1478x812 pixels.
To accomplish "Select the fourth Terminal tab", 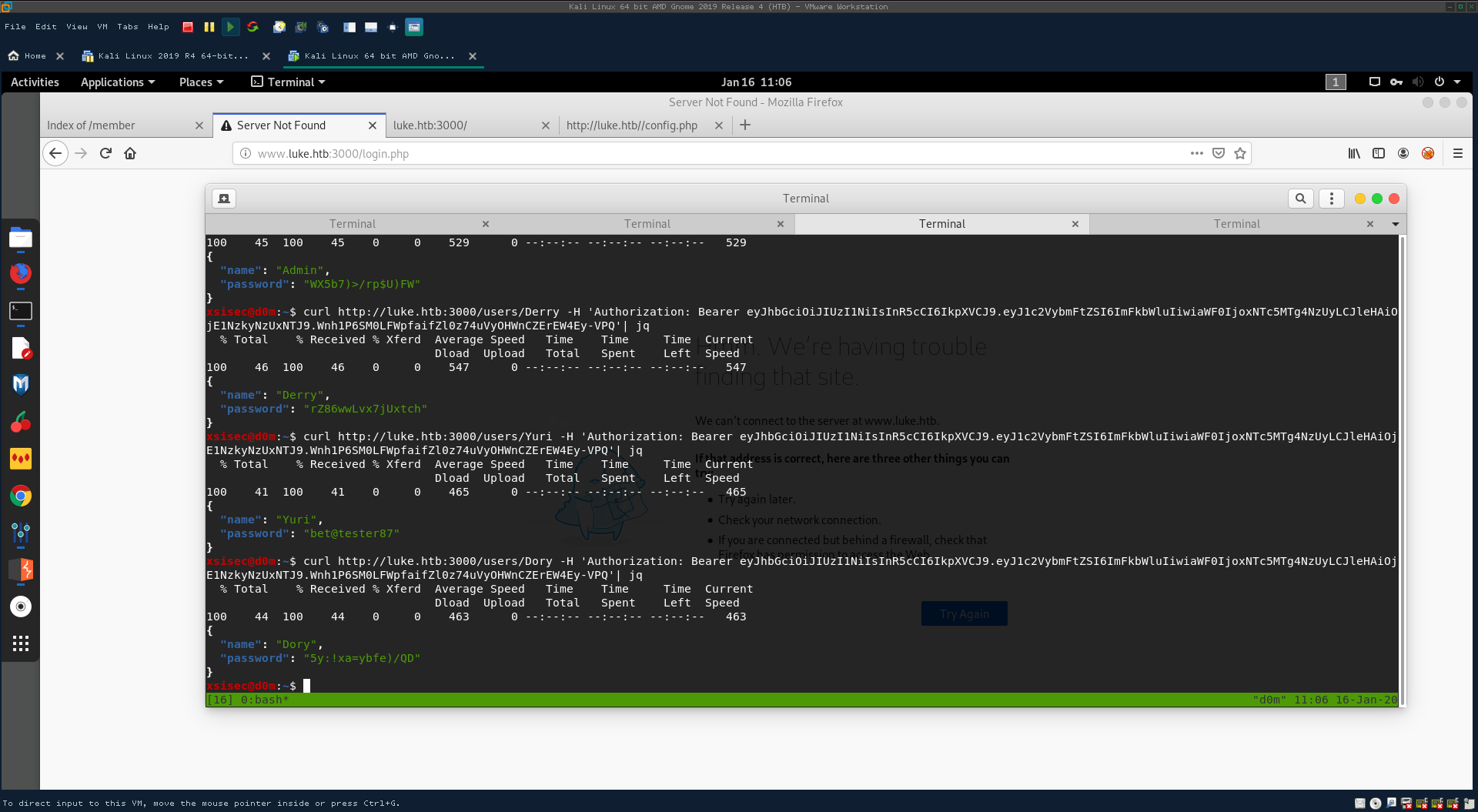I will pyautogui.click(x=1237, y=224).
